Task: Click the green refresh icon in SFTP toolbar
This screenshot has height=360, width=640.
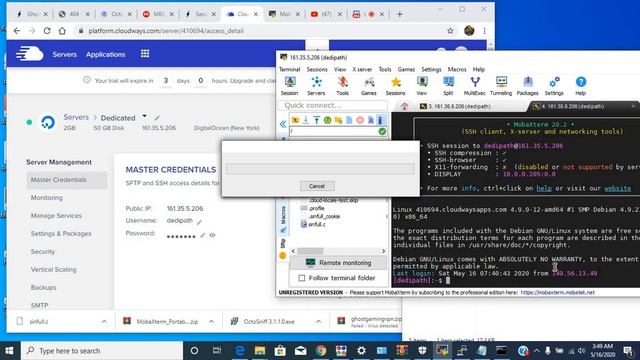Action: click(x=327, y=120)
